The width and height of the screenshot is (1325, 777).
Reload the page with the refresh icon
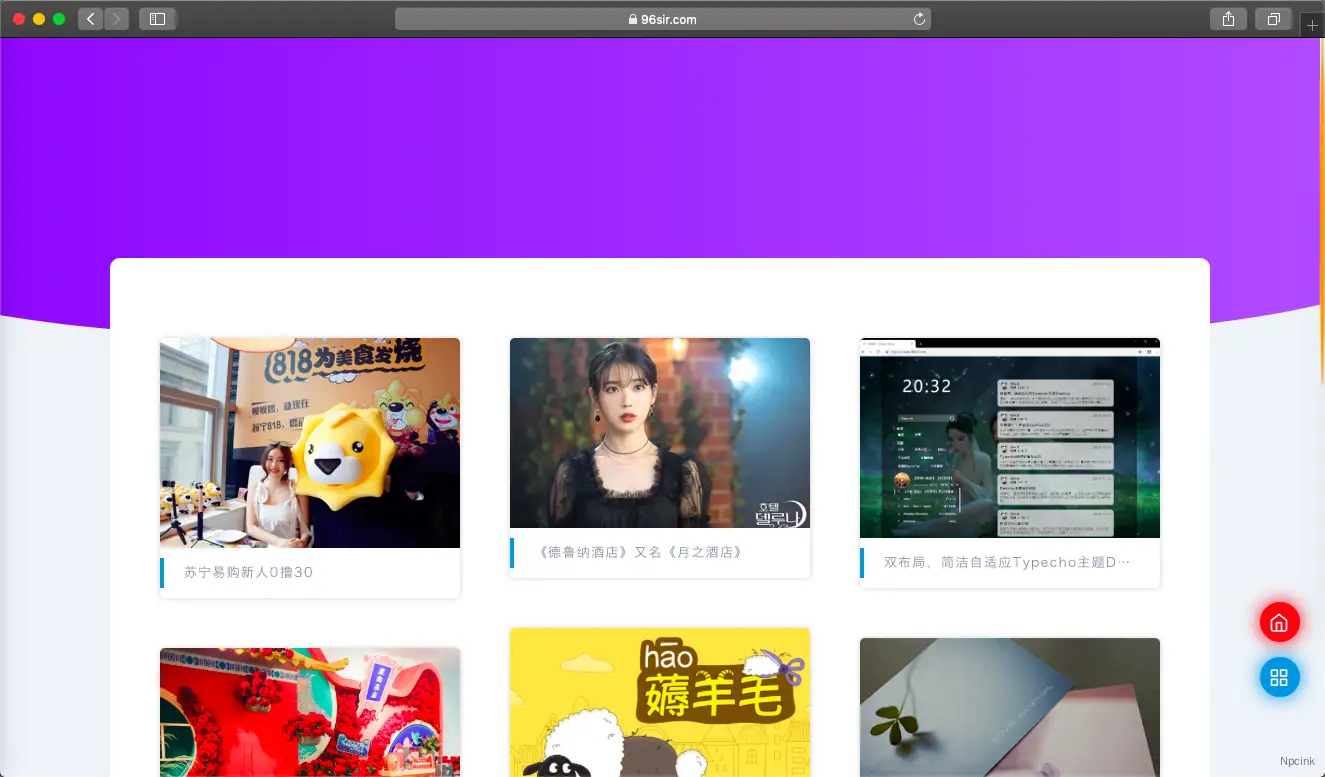pyautogui.click(x=919, y=19)
